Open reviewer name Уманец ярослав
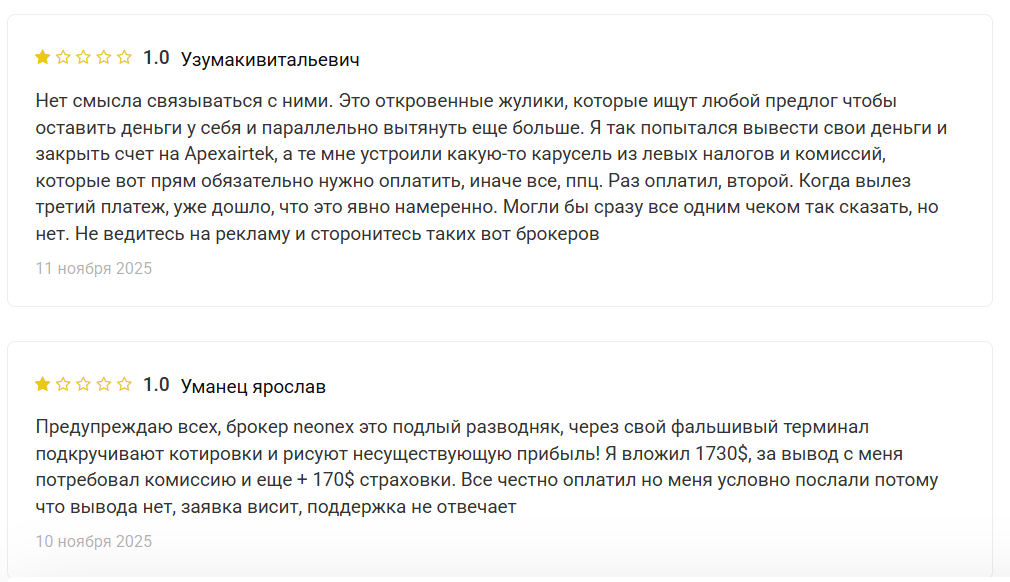 [253, 386]
